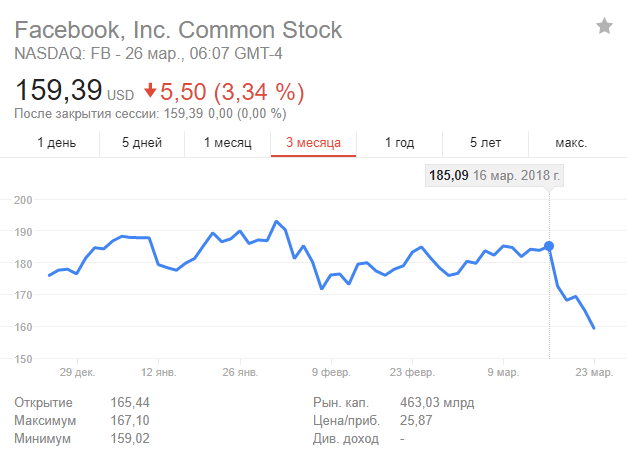This screenshot has height=472, width=627.
Task: Switch the chart to 5 лет
Action: click(x=485, y=143)
